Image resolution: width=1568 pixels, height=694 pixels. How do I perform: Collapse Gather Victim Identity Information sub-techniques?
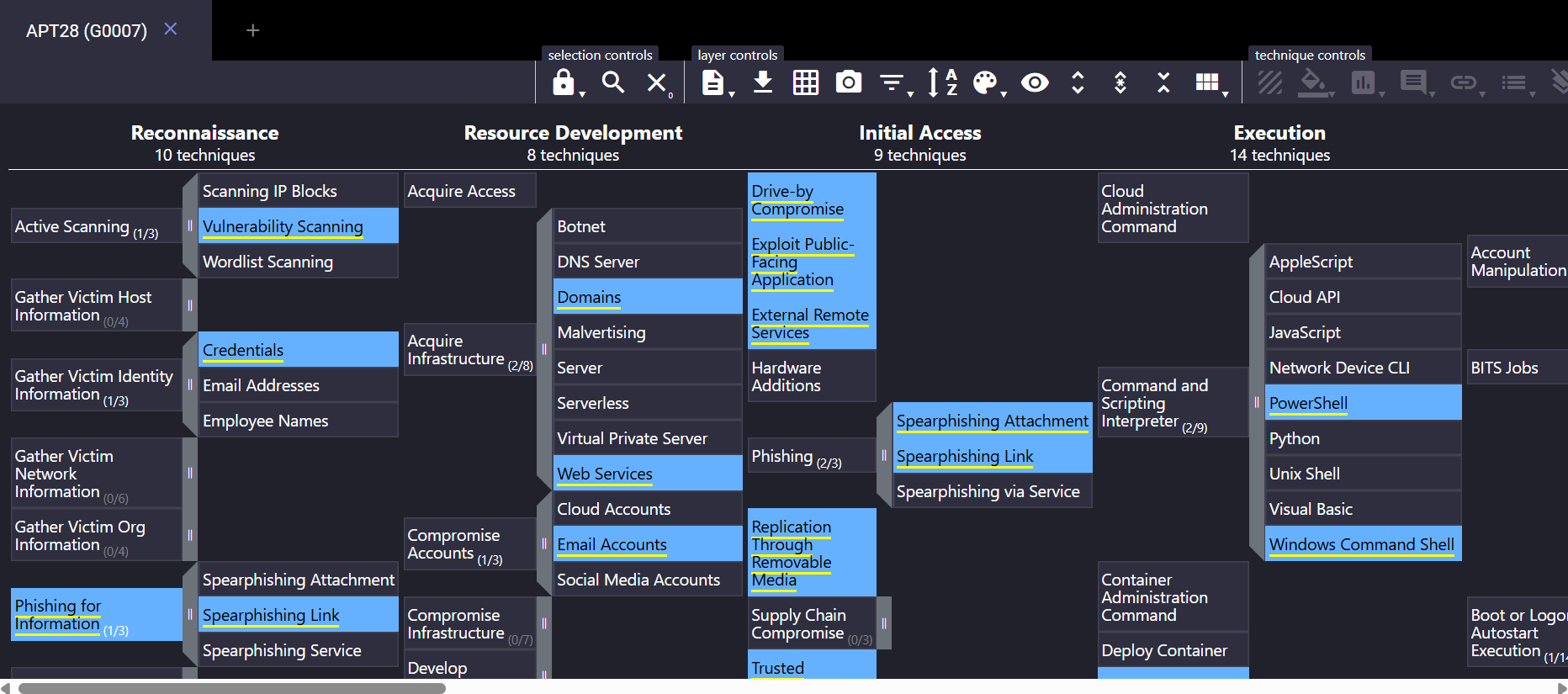coord(190,384)
